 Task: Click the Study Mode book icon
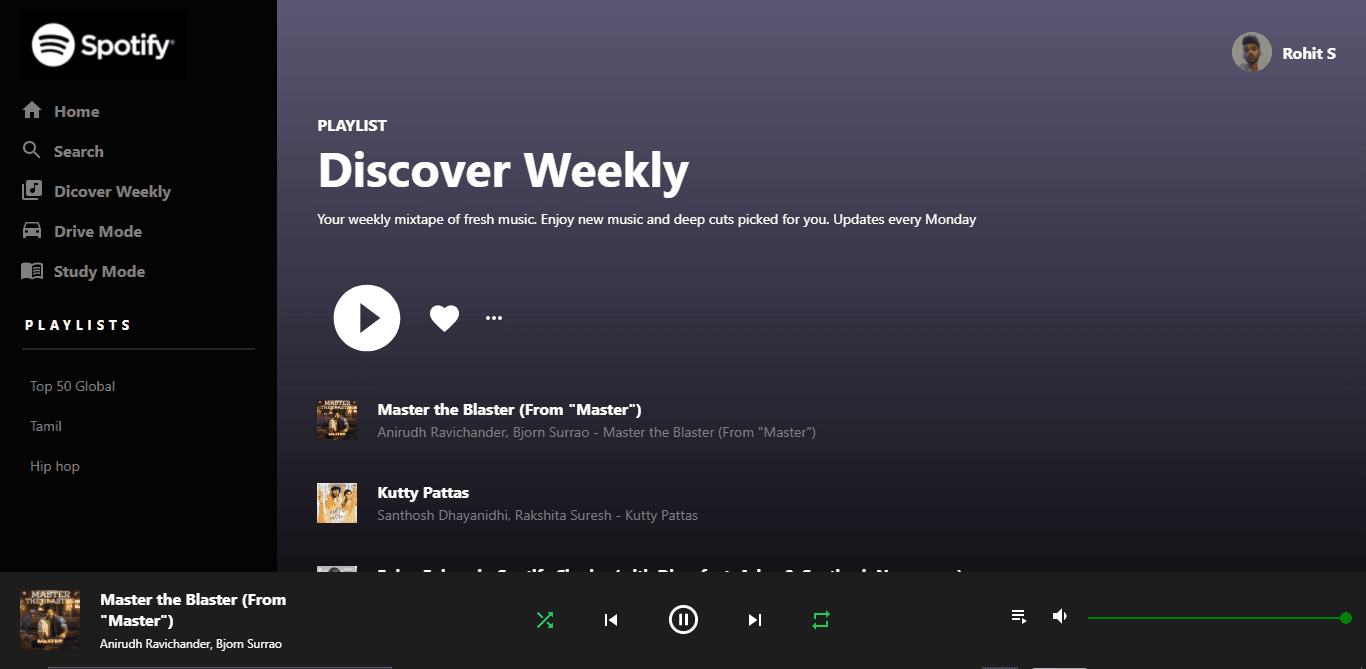tap(32, 271)
